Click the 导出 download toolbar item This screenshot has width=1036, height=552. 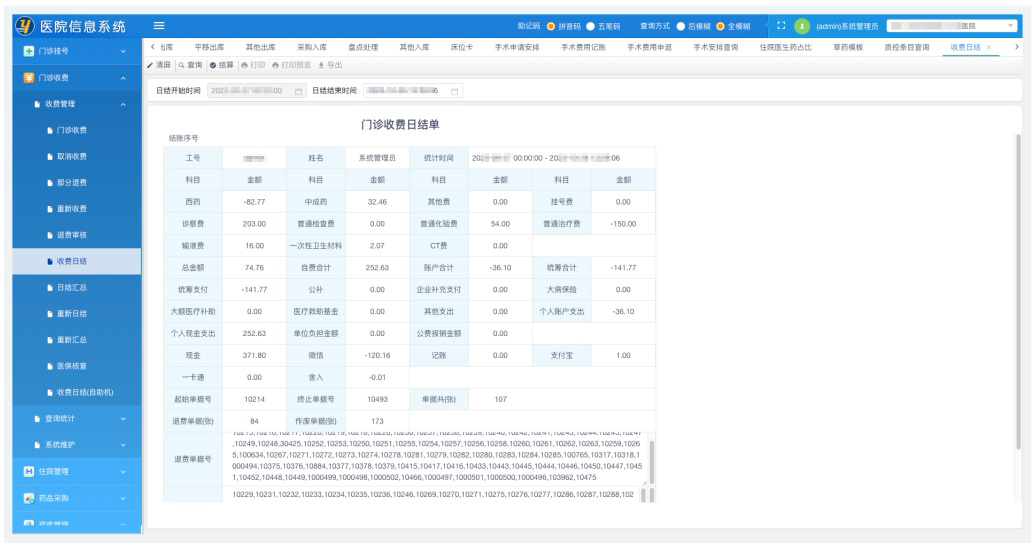330,65
